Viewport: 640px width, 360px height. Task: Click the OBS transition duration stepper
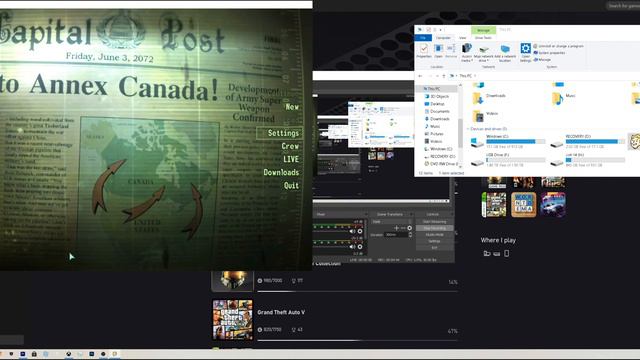coord(410,235)
